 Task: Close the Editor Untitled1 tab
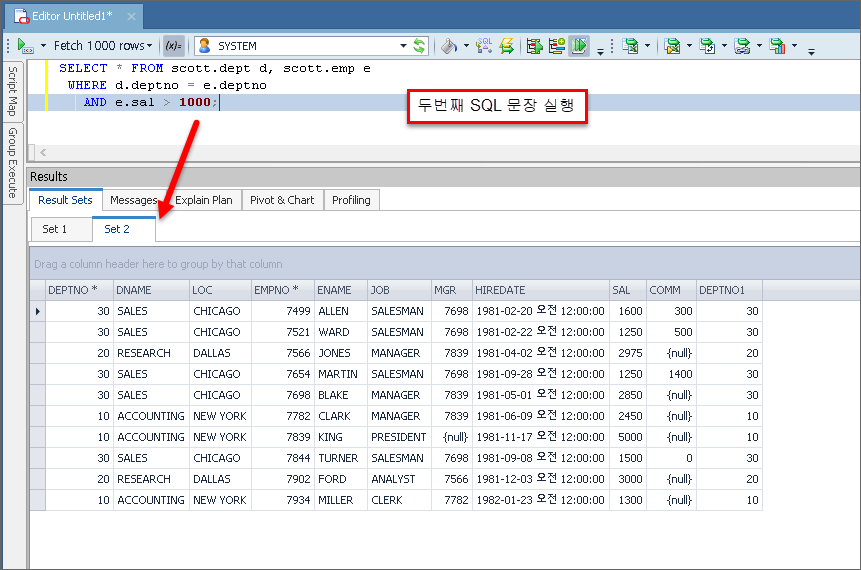tap(131, 16)
